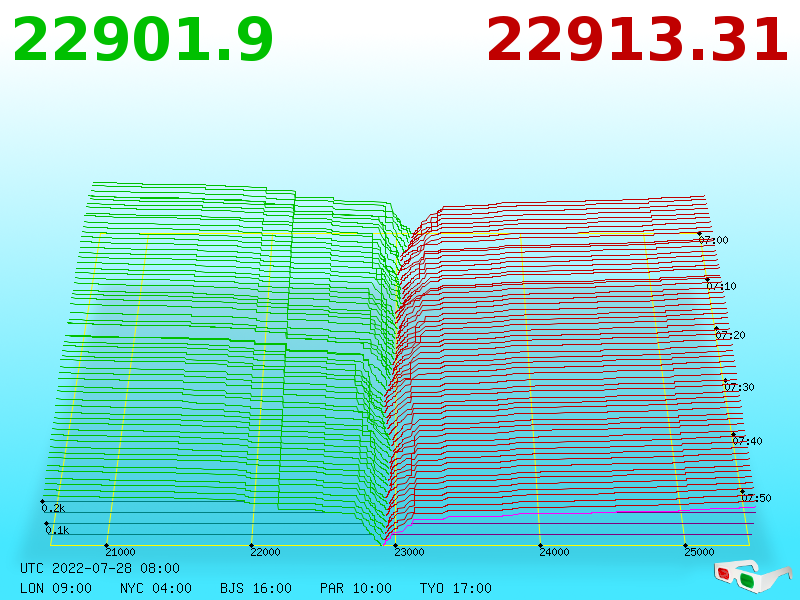Click the green bid price 22901.9

click(143, 40)
